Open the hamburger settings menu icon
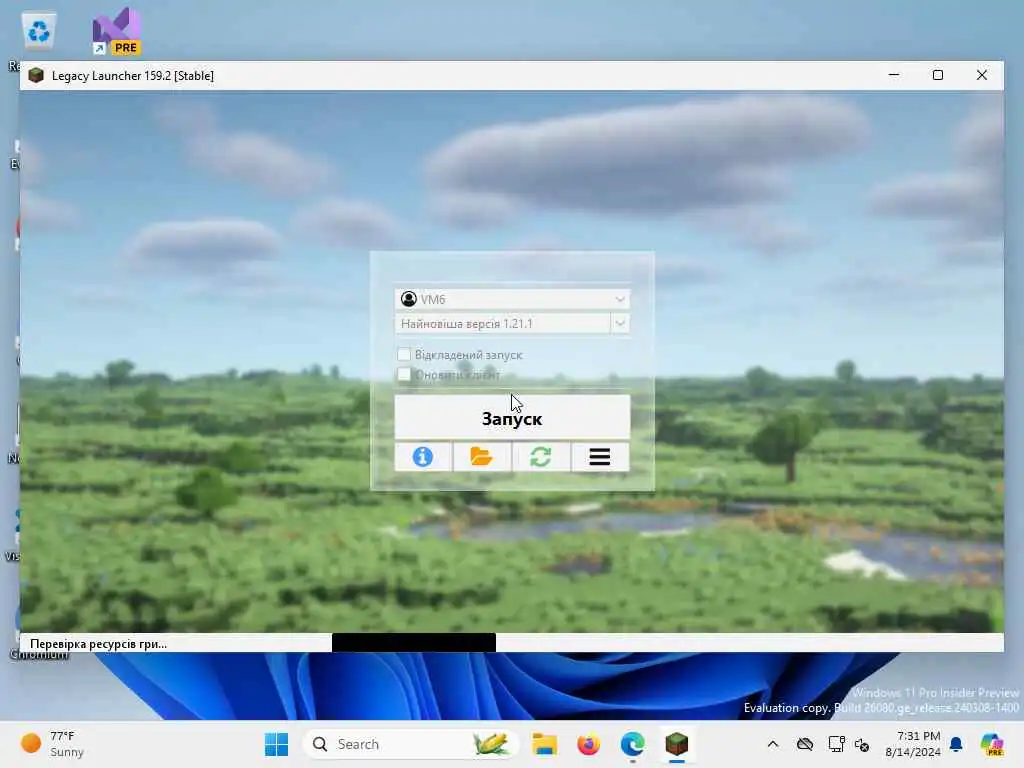This screenshot has height=768, width=1024. coord(600,456)
